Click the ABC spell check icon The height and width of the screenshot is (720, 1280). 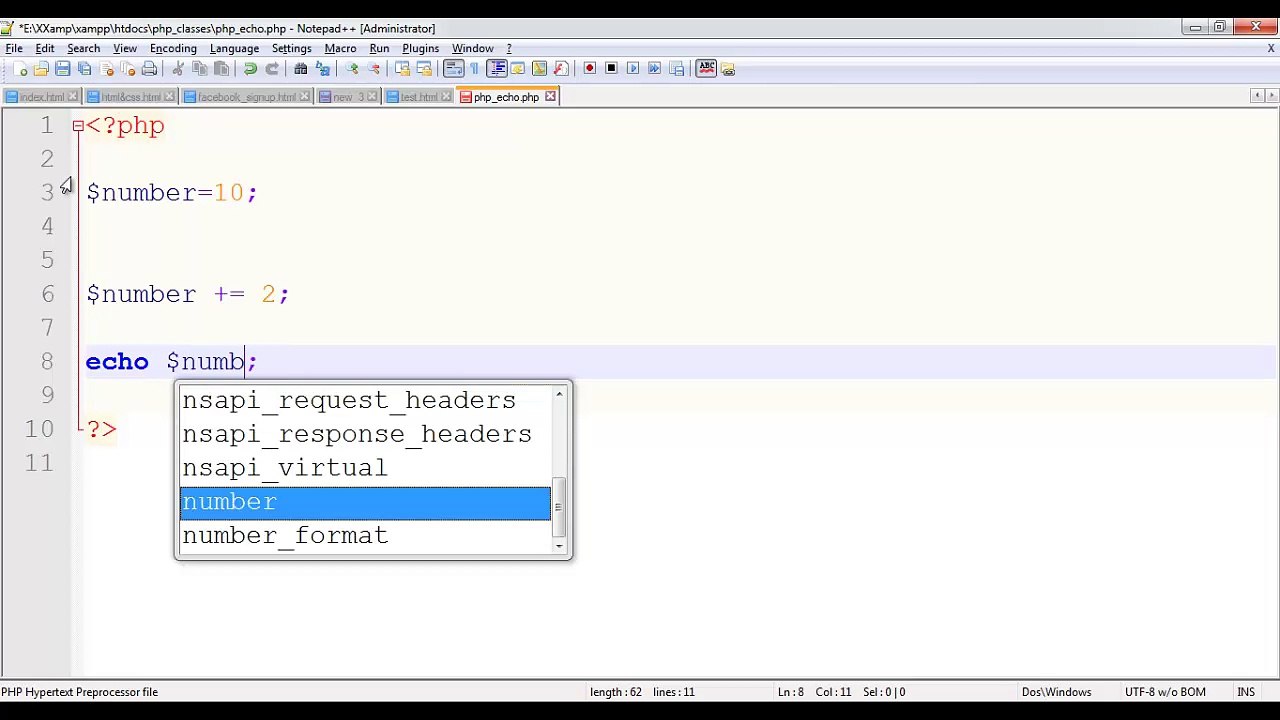707,69
